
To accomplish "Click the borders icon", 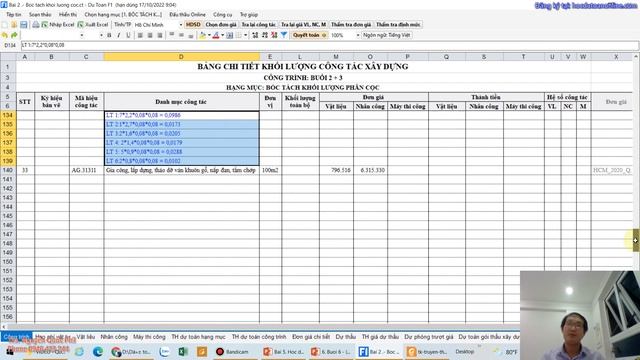I will 239,36.
